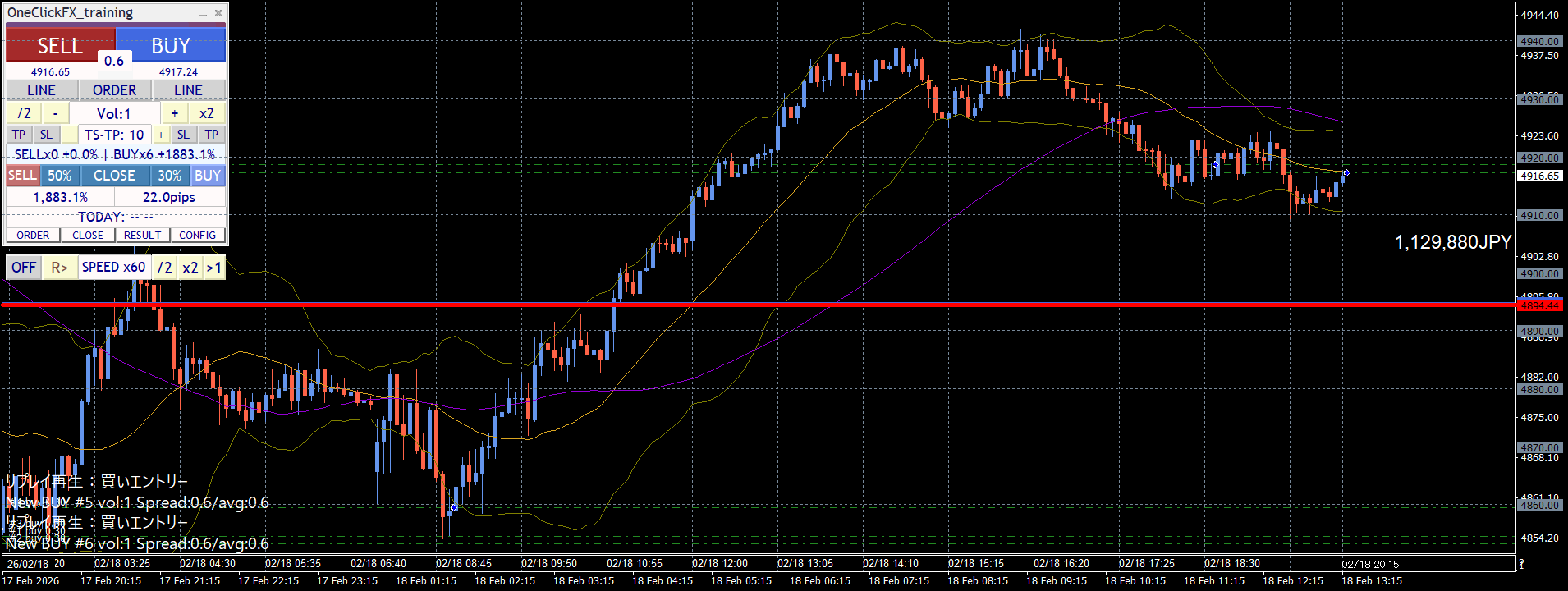Open ORDER tab beside RESULT and CONFIG
Screen dimensions: 1568x591
coord(33,235)
